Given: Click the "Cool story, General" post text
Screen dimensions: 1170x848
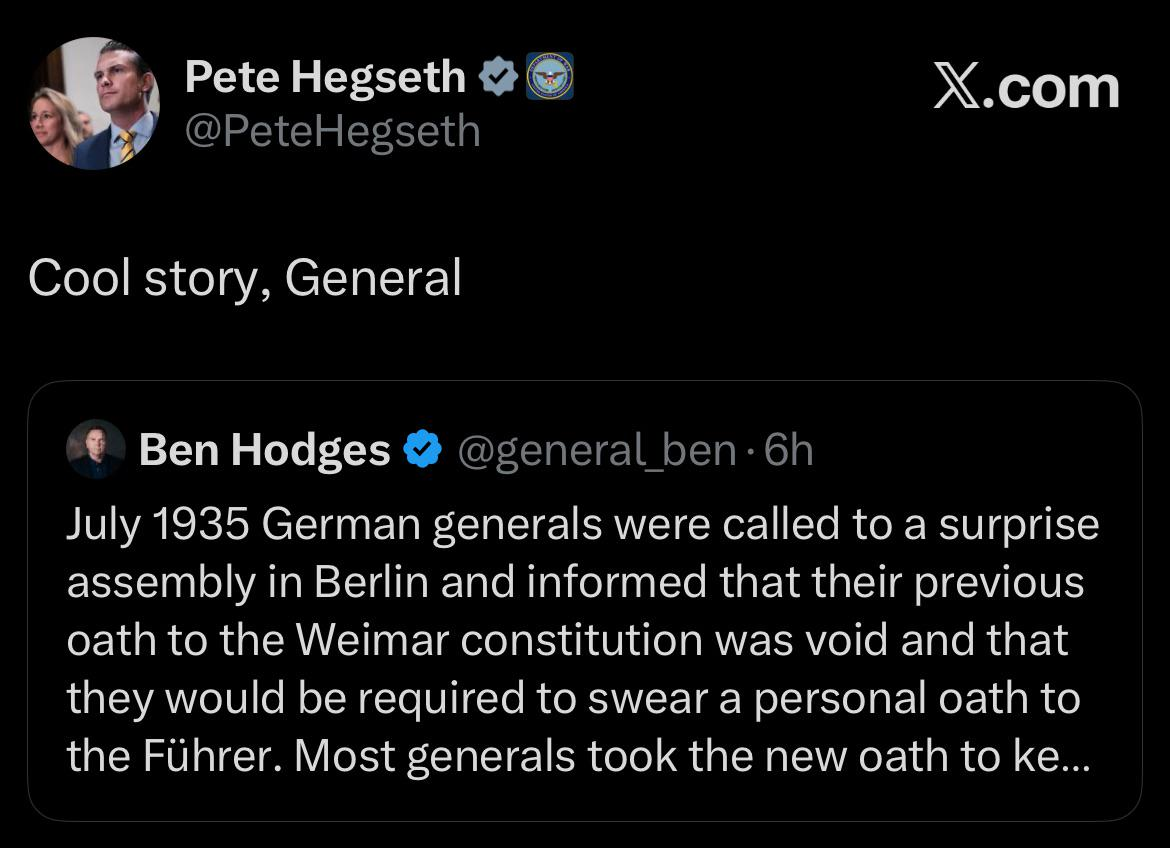Looking at the screenshot, I should tap(245, 278).
